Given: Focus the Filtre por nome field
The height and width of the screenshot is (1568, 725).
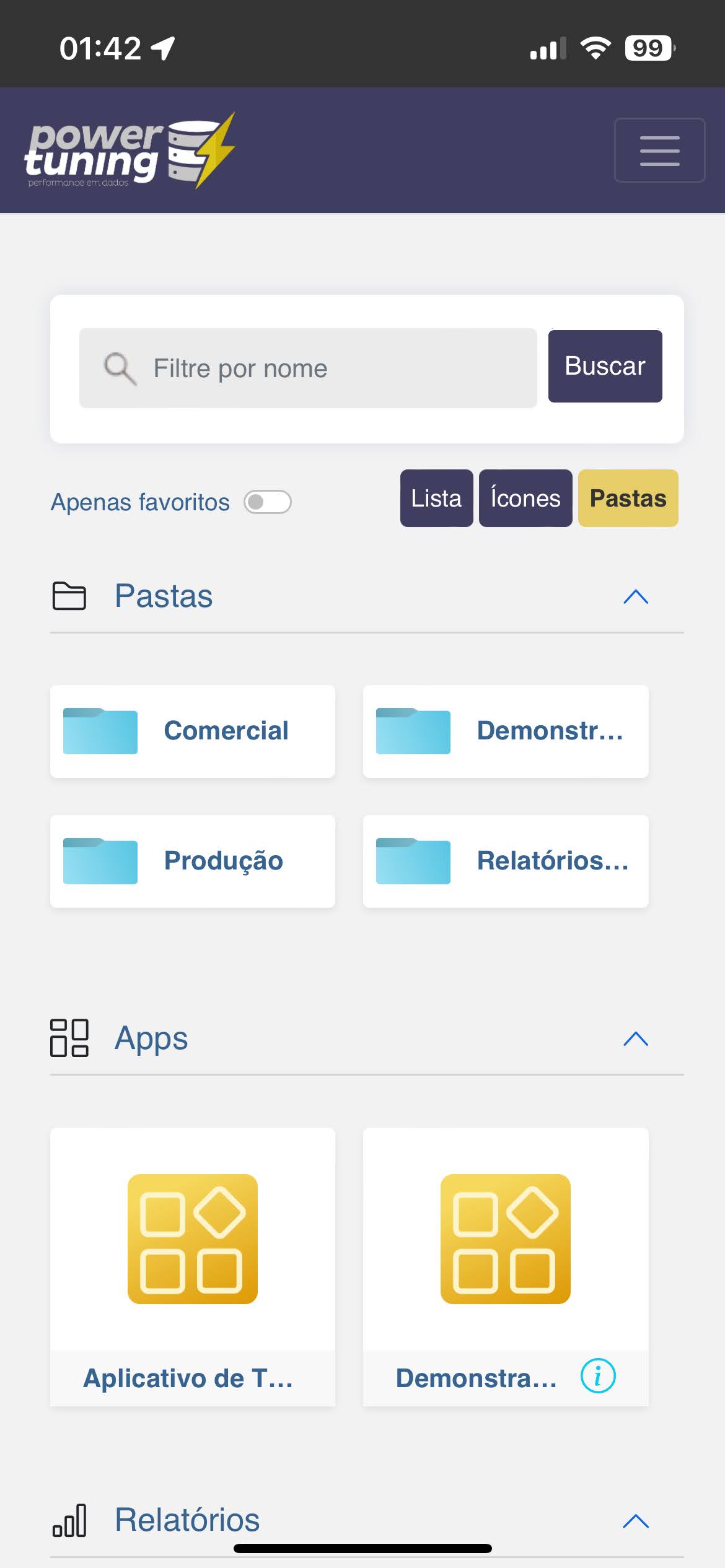Looking at the screenshot, I should 335,368.
